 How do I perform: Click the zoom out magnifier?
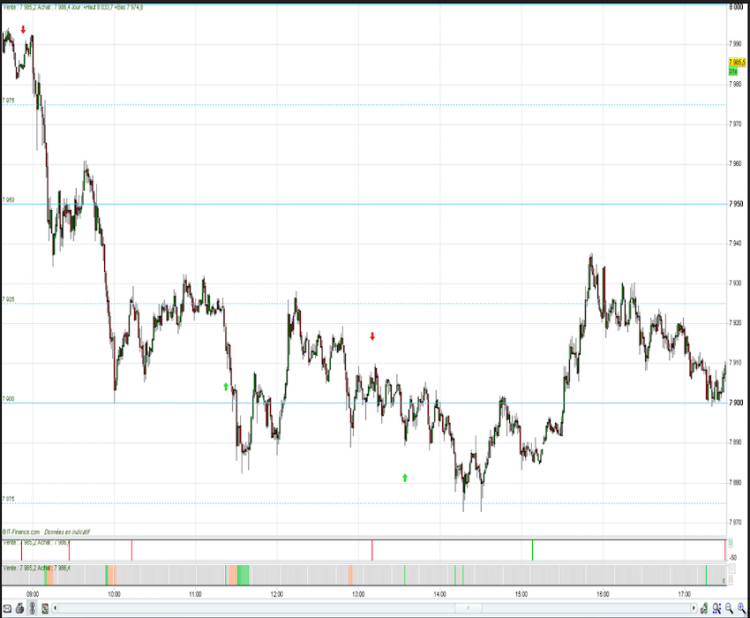tap(729, 608)
